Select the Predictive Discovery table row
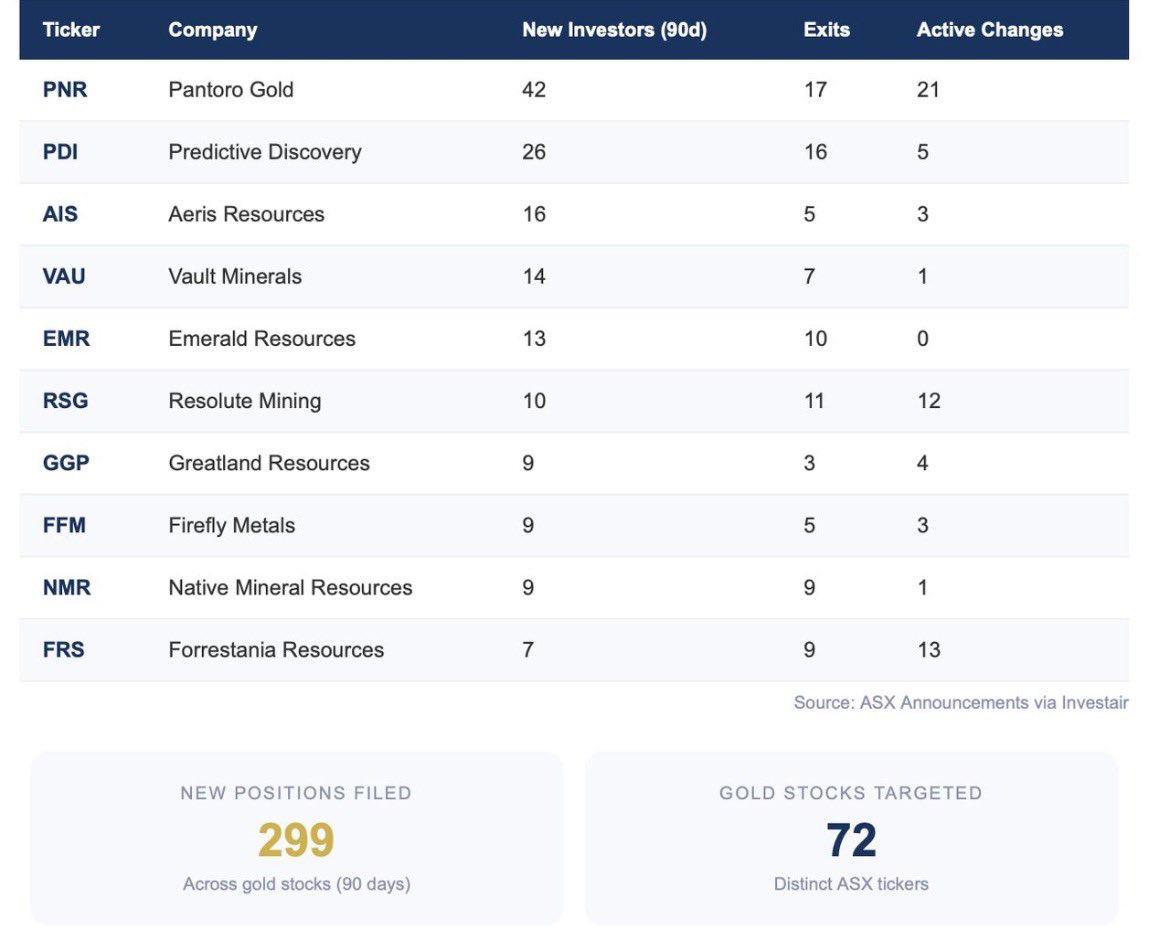The height and width of the screenshot is (929, 1170). [400, 152]
